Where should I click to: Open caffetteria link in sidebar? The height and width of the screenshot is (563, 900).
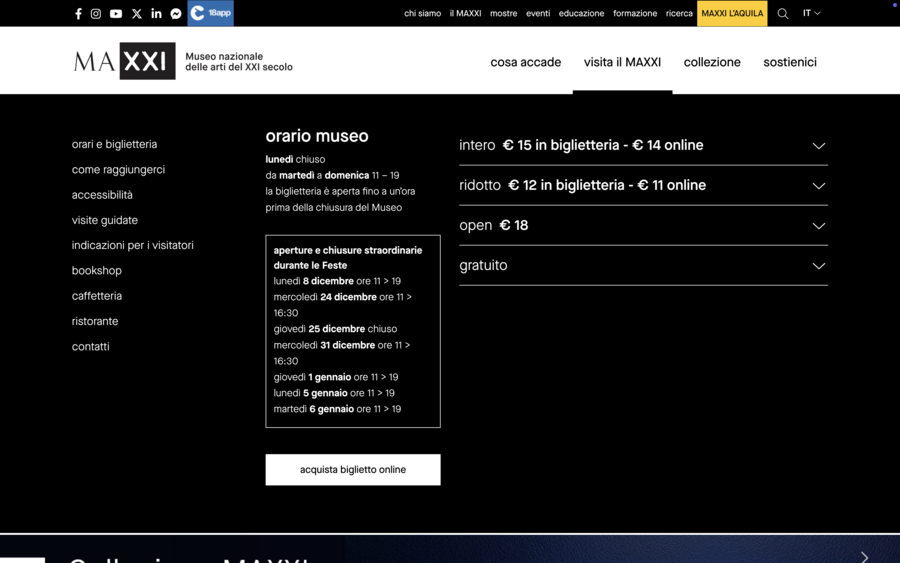pyautogui.click(x=96, y=296)
